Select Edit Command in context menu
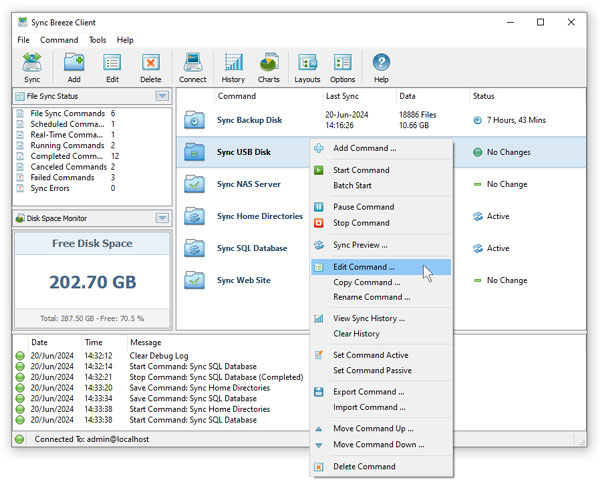The width and height of the screenshot is (600, 482). coord(381,267)
